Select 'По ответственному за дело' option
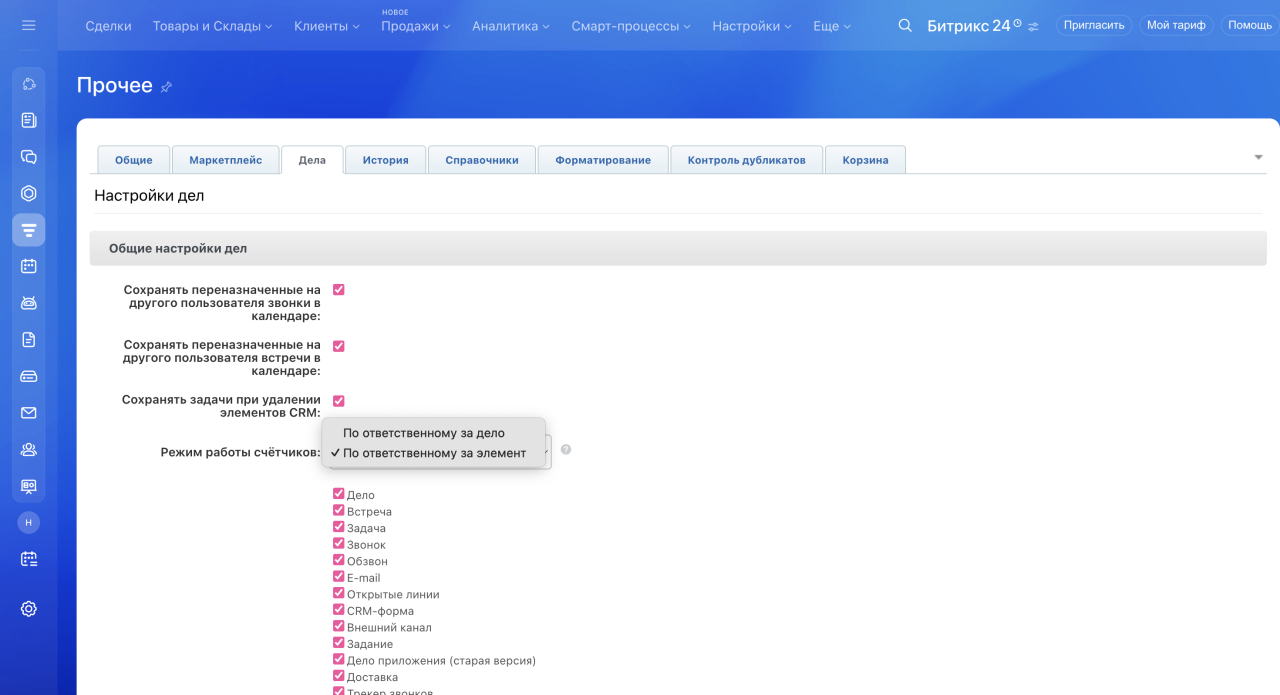This screenshot has width=1280, height=695. coord(423,433)
